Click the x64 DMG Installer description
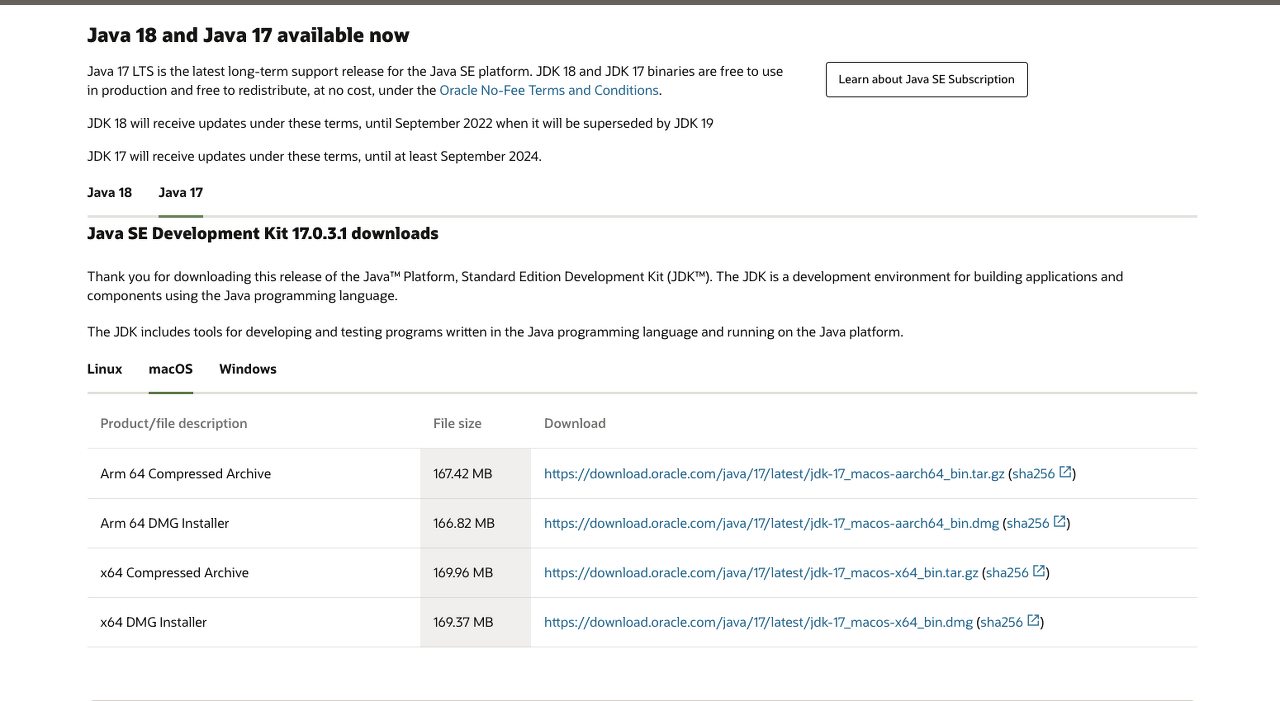 pyautogui.click(x=153, y=622)
